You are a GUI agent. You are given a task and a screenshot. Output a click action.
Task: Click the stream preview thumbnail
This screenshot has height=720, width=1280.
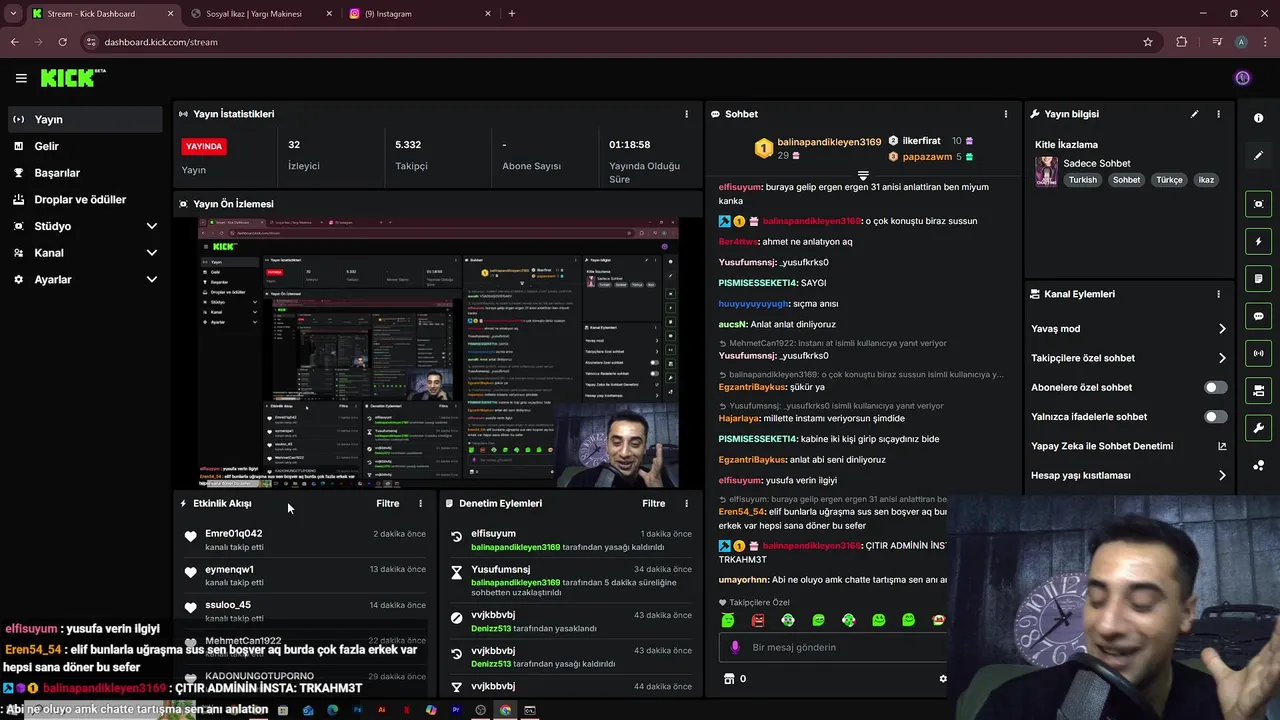click(438, 353)
